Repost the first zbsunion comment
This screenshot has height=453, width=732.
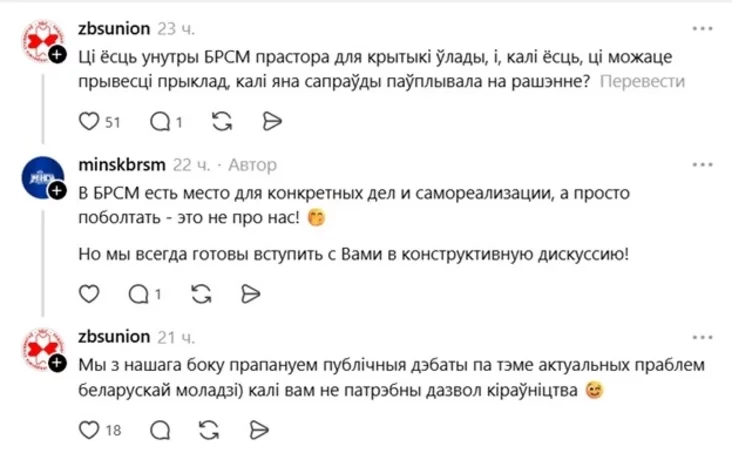click(223, 121)
